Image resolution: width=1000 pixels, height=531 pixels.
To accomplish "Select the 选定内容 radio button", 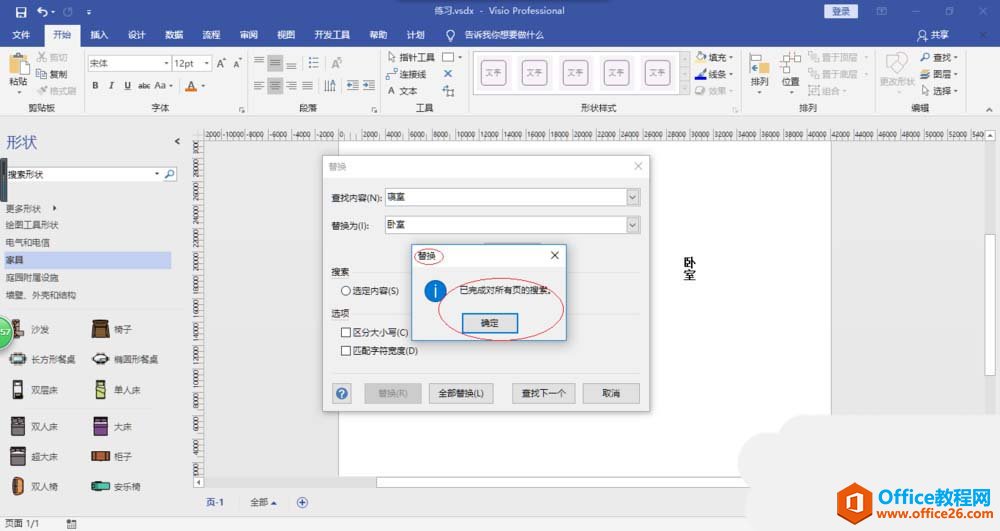I will pyautogui.click(x=346, y=291).
